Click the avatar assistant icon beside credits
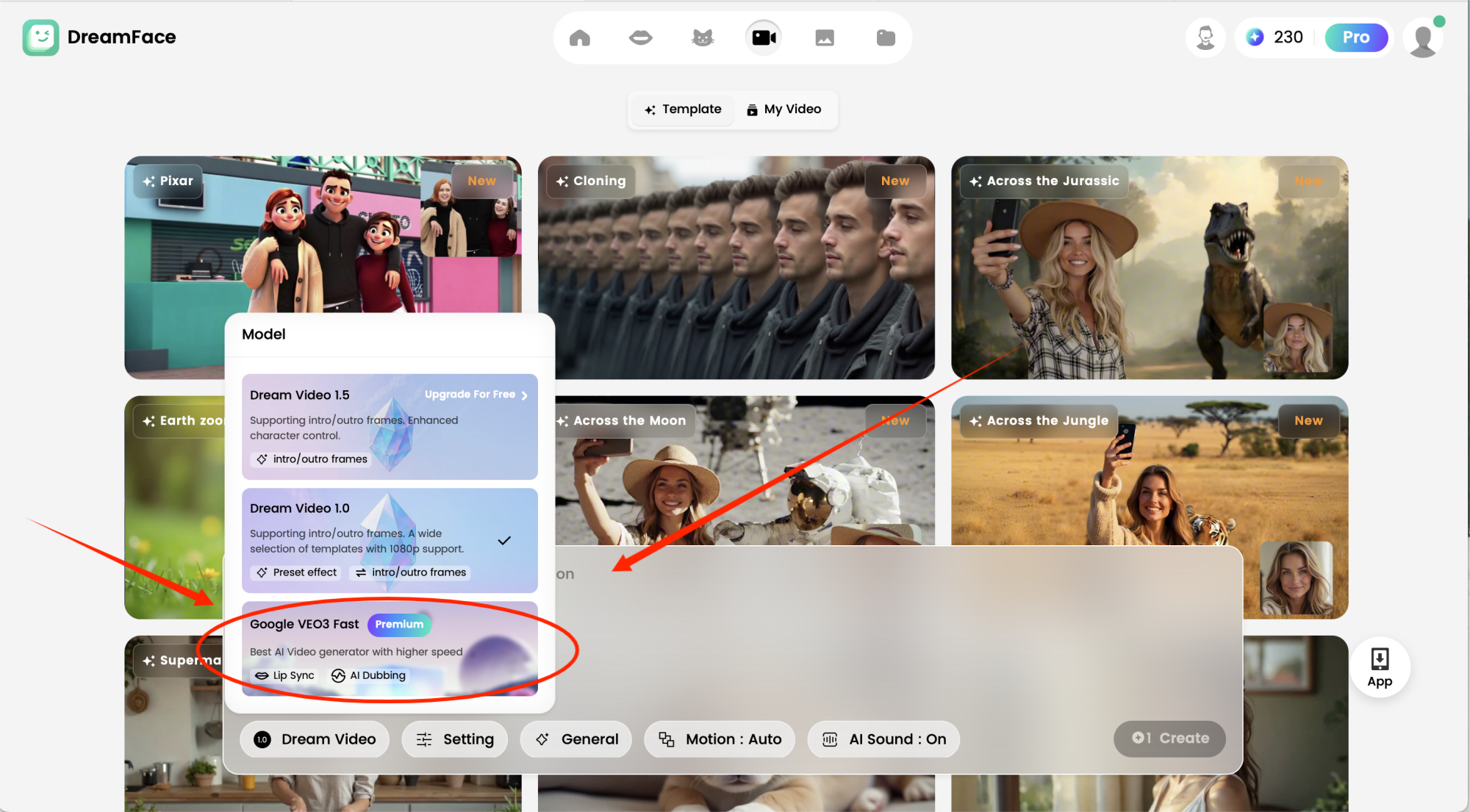The width and height of the screenshot is (1470, 812). 1205,37
